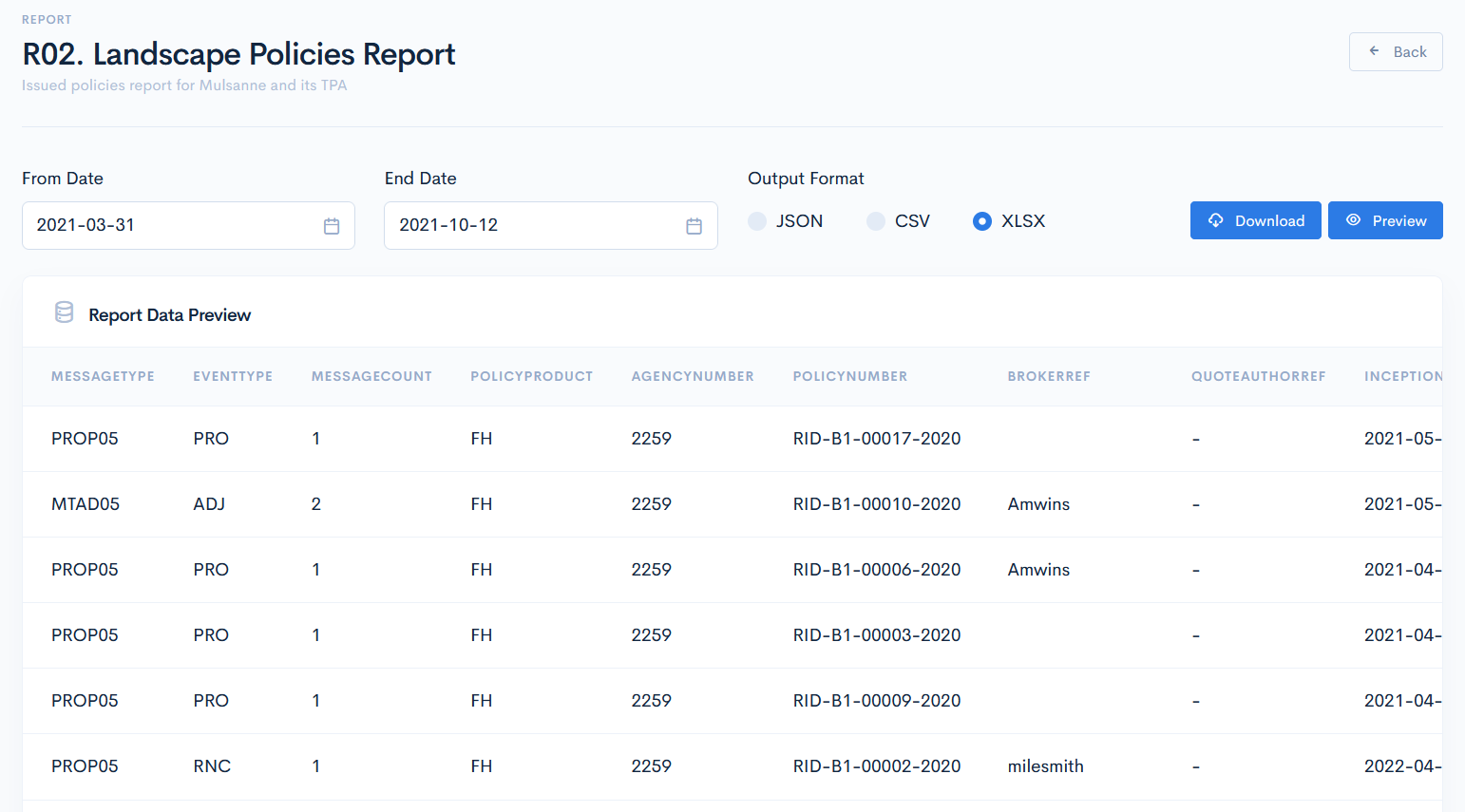The image size is (1465, 812).
Task: Click the MESSAGETYPE column header
Action: [103, 377]
